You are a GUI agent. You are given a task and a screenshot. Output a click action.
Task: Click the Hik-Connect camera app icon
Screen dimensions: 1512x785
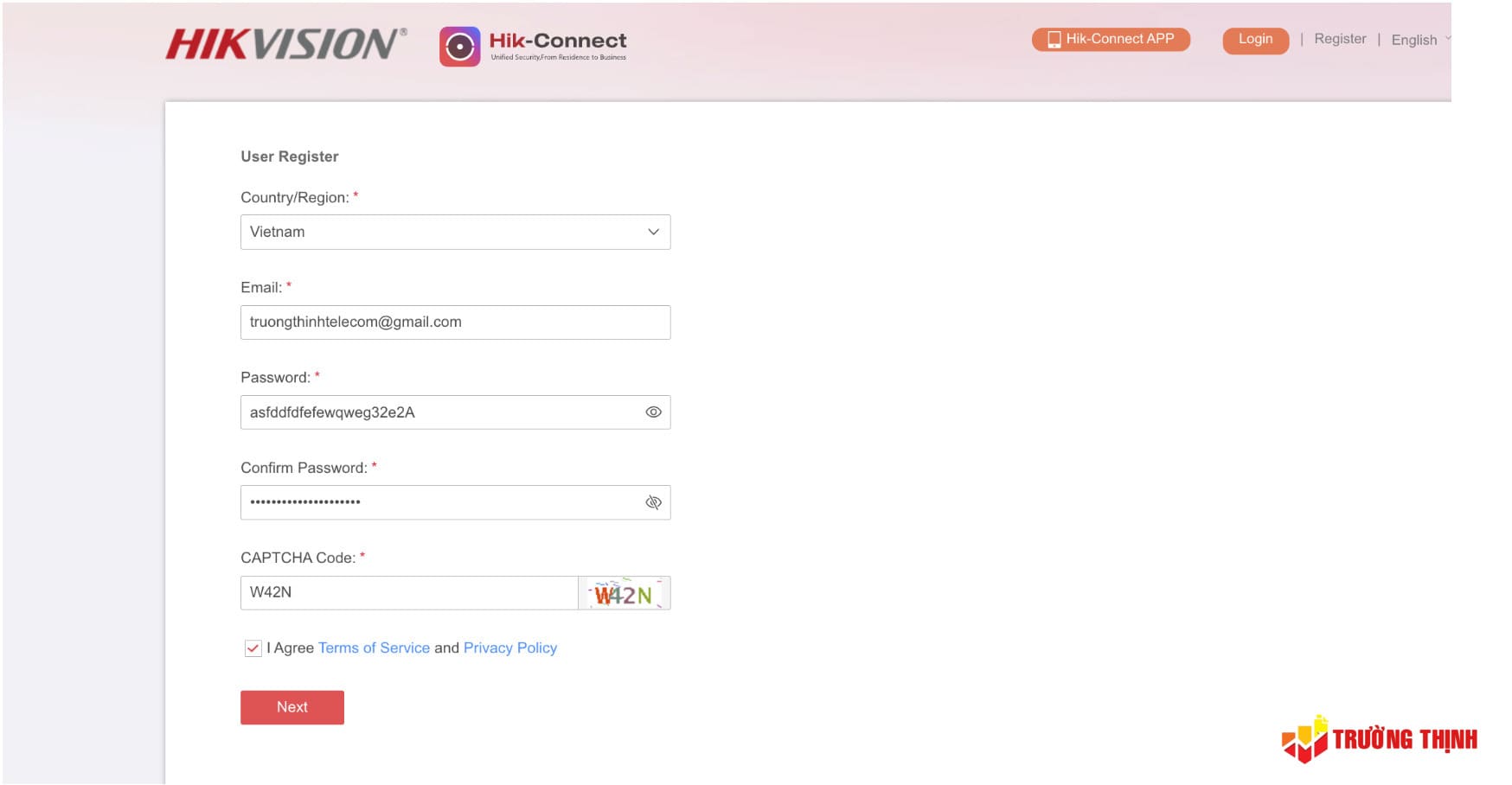[459, 47]
